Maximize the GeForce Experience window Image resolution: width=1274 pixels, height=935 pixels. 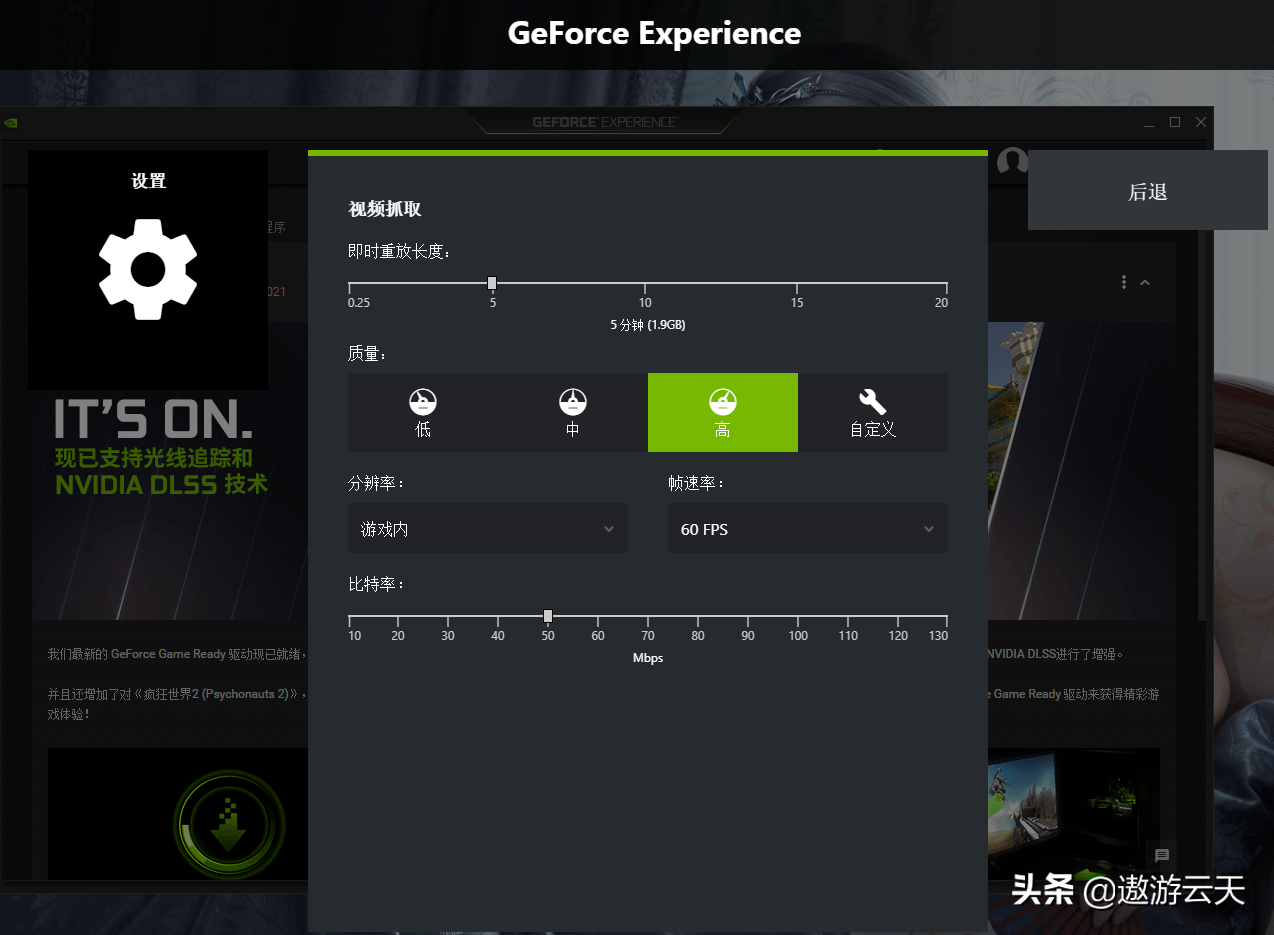1175,122
